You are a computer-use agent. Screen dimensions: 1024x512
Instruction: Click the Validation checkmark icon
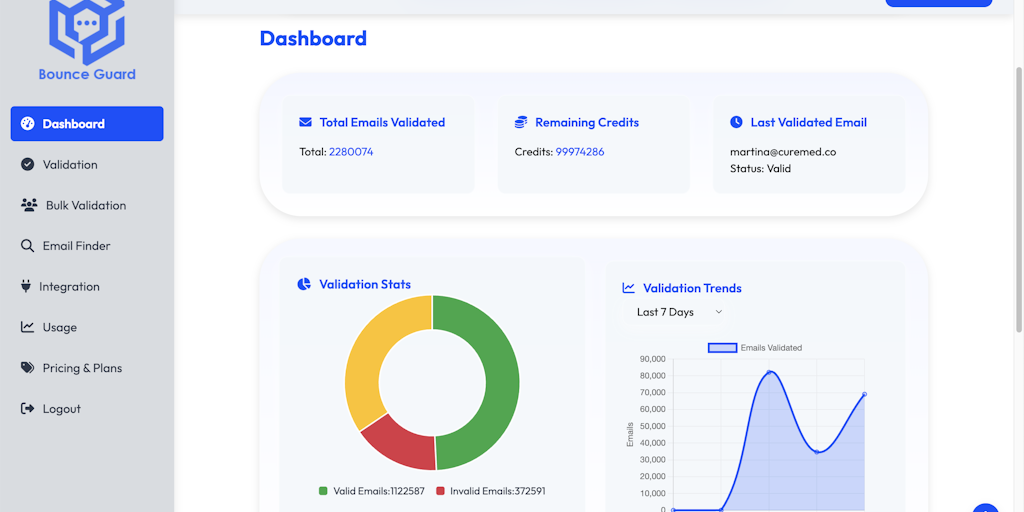27,165
